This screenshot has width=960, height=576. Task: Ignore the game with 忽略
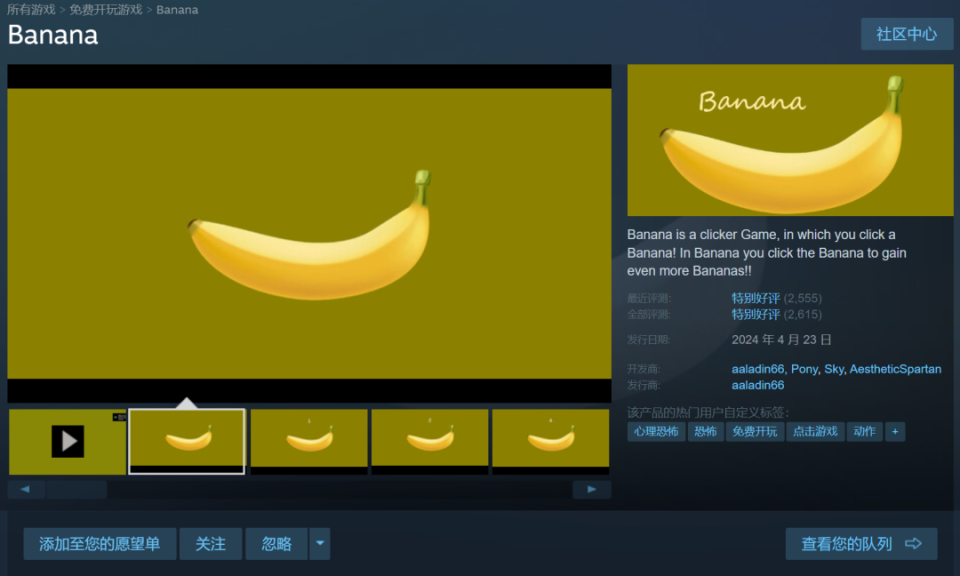tap(277, 544)
